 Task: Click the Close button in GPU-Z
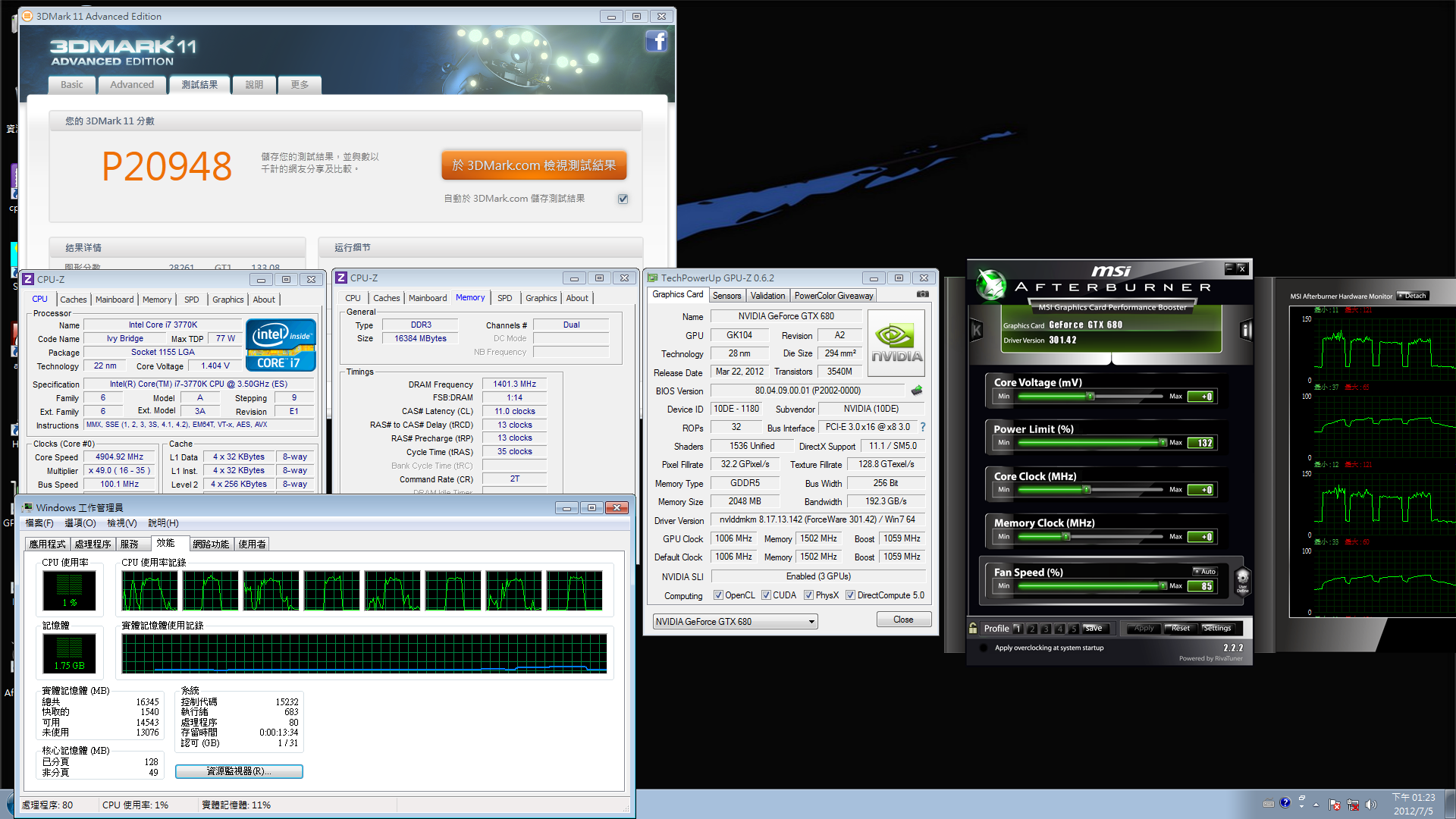click(x=903, y=620)
